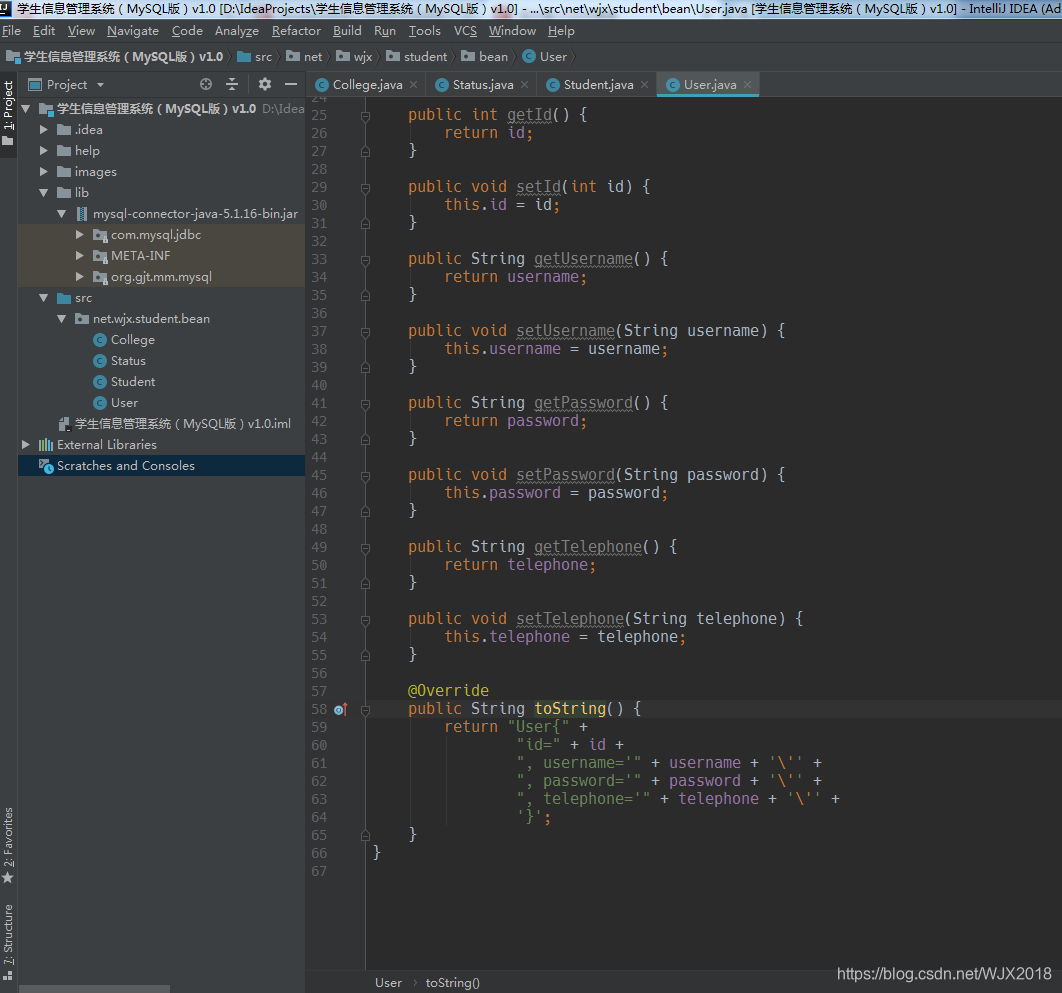Viewport: 1062px width, 993px height.
Task: Expand the .idea folder
Action: (x=44, y=130)
